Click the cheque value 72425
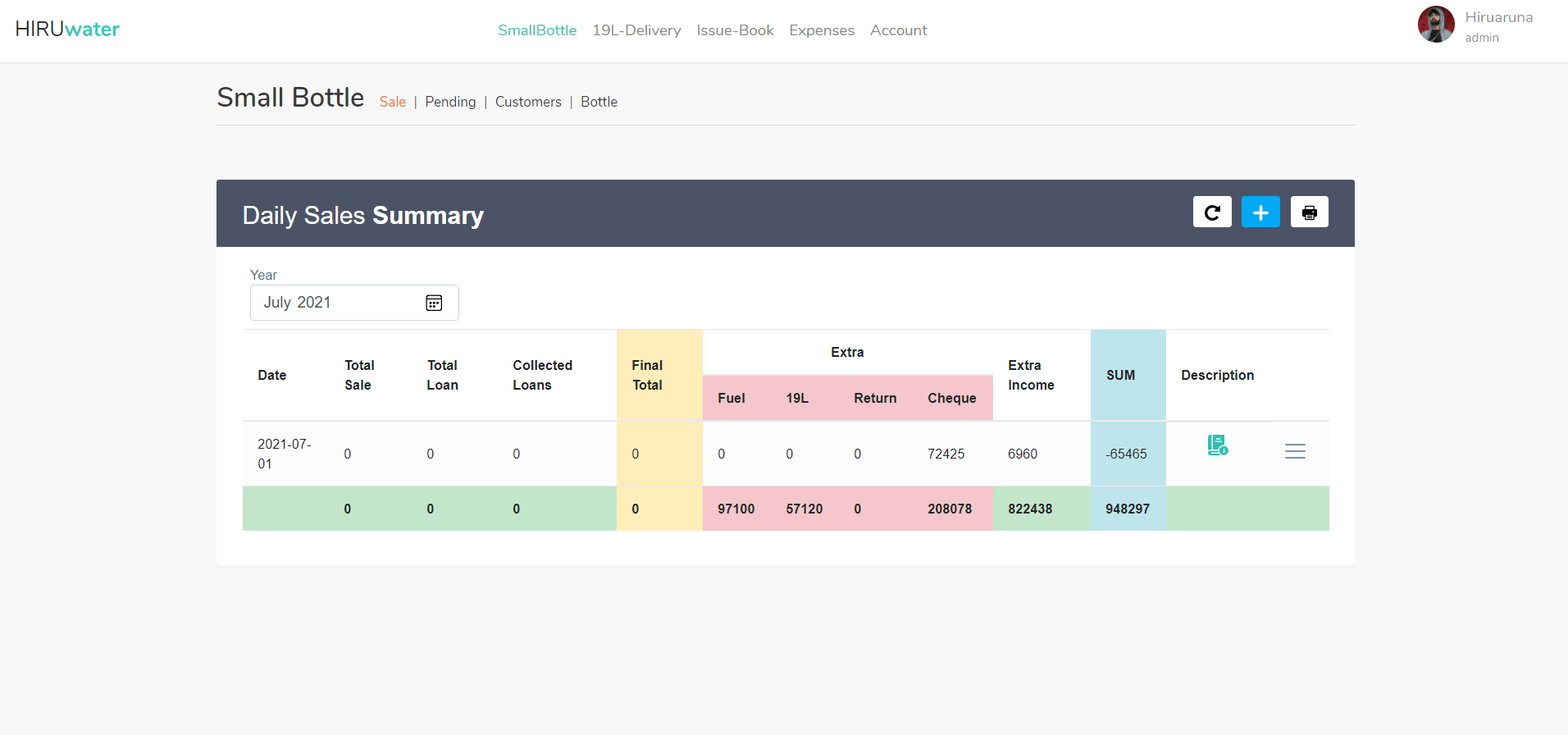This screenshot has width=1568, height=735. click(x=946, y=454)
